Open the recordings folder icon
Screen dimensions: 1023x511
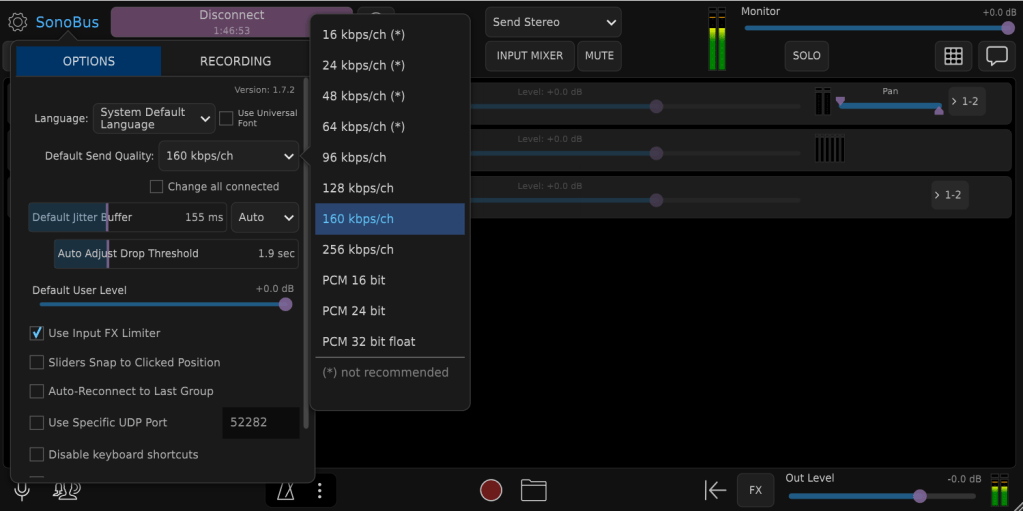coord(534,490)
